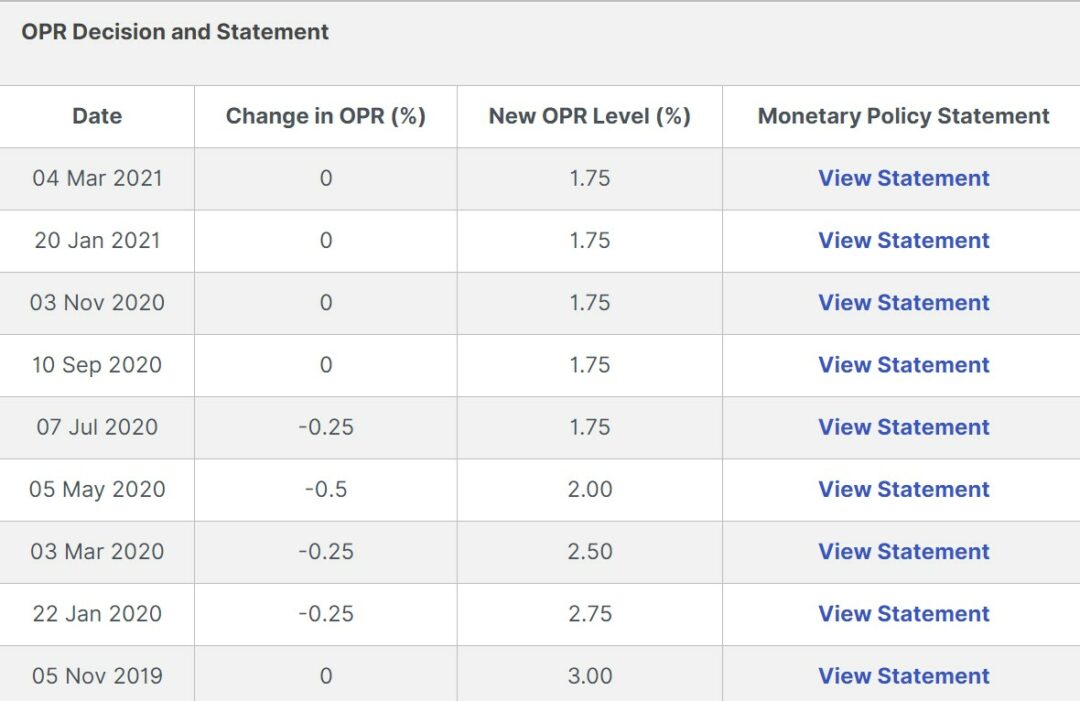This screenshot has width=1080, height=701.
Task: Click View Statement for 07 Jul 2020
Action: pos(903,427)
